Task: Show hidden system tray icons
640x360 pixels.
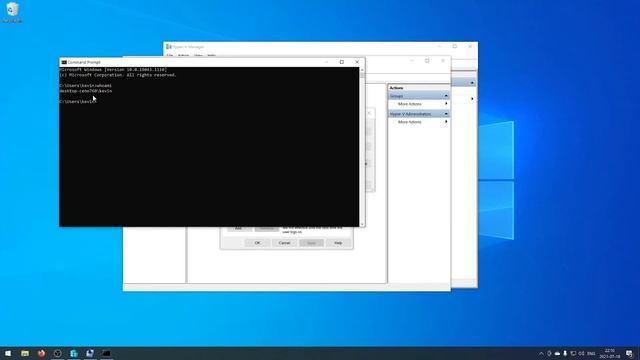Action: click(x=541, y=353)
